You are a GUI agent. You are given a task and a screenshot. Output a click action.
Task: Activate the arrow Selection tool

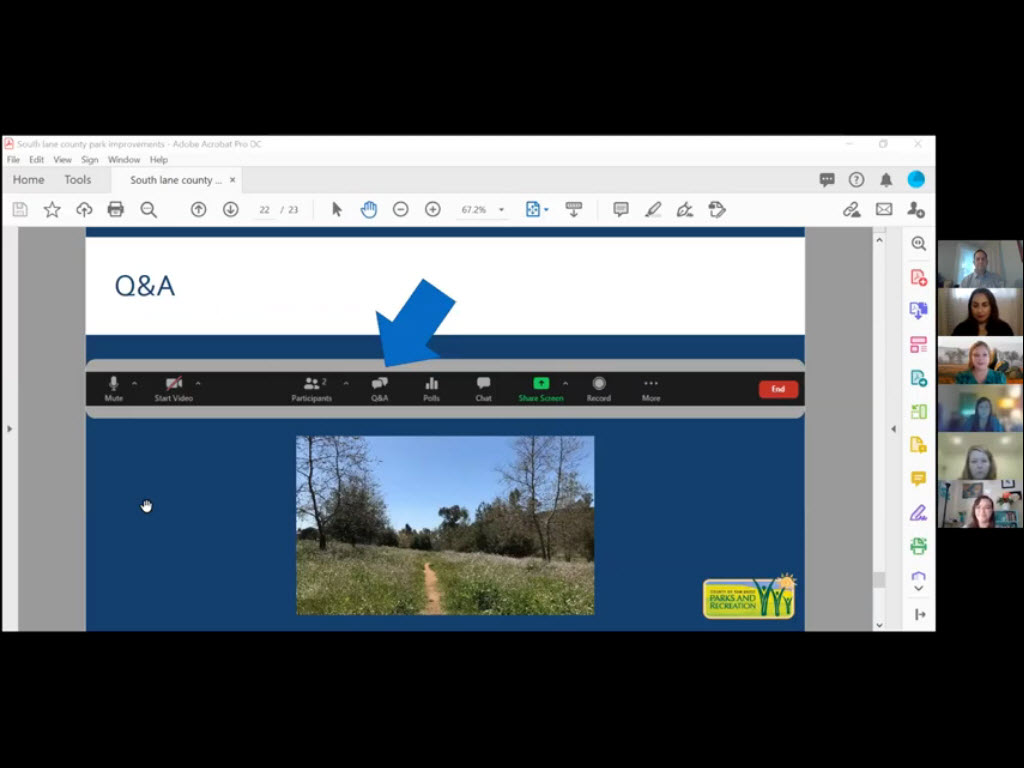point(337,209)
